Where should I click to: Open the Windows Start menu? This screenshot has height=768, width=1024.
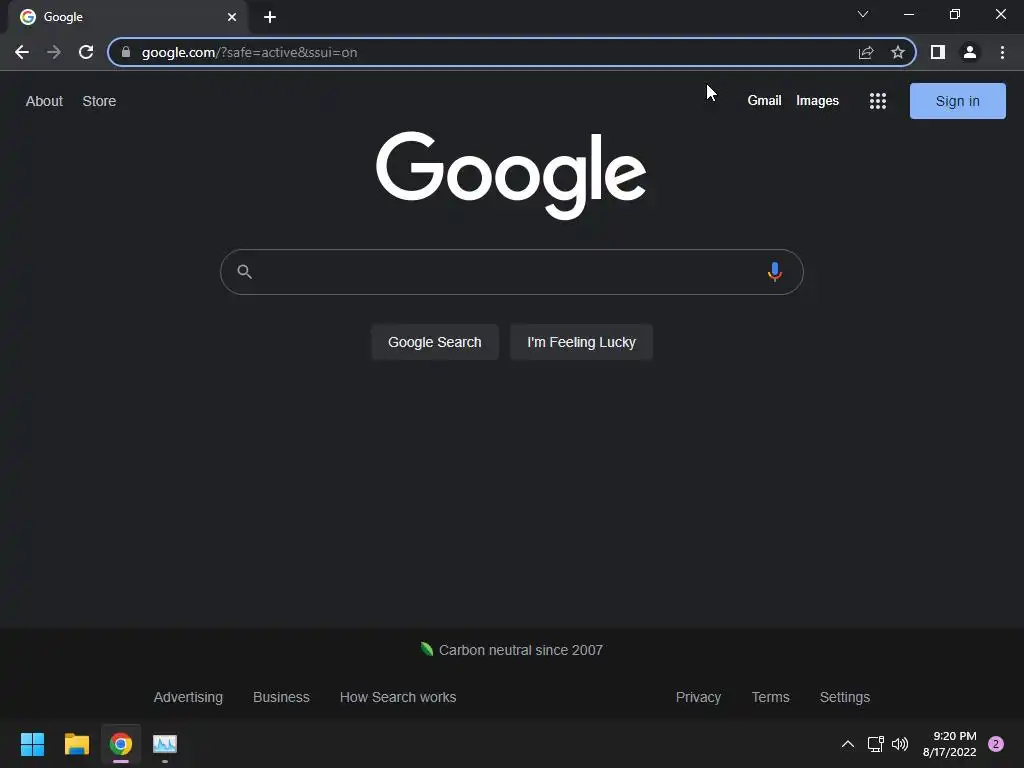click(x=32, y=744)
